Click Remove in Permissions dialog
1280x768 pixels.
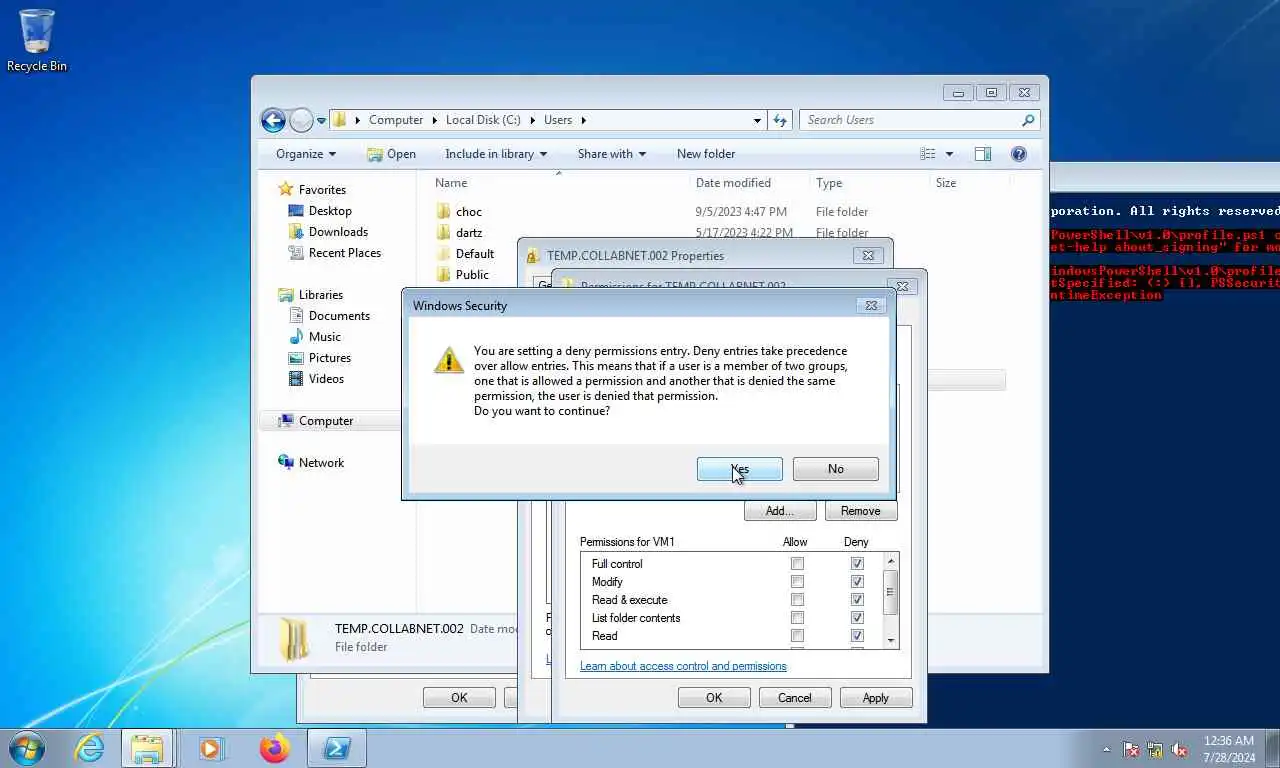pyautogui.click(x=861, y=511)
